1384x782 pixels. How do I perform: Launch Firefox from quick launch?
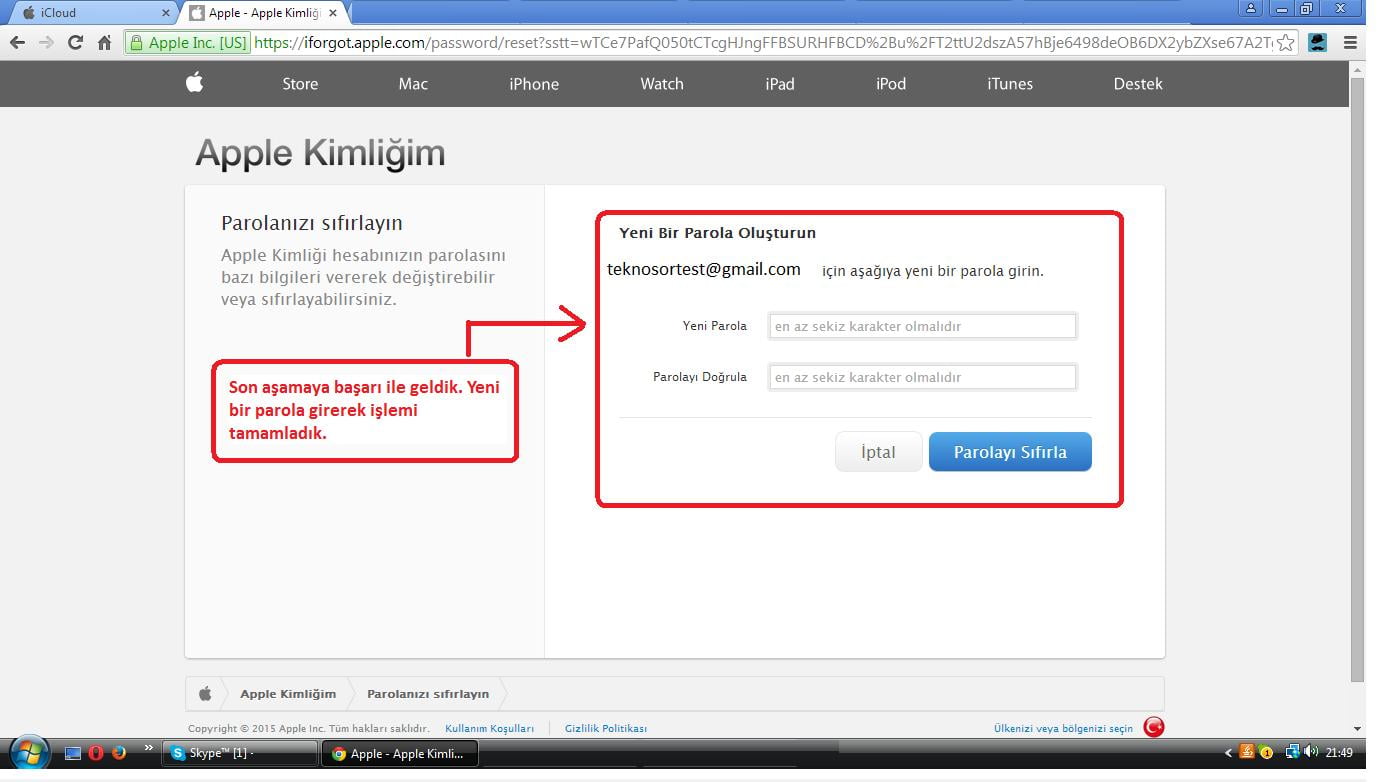[x=118, y=753]
